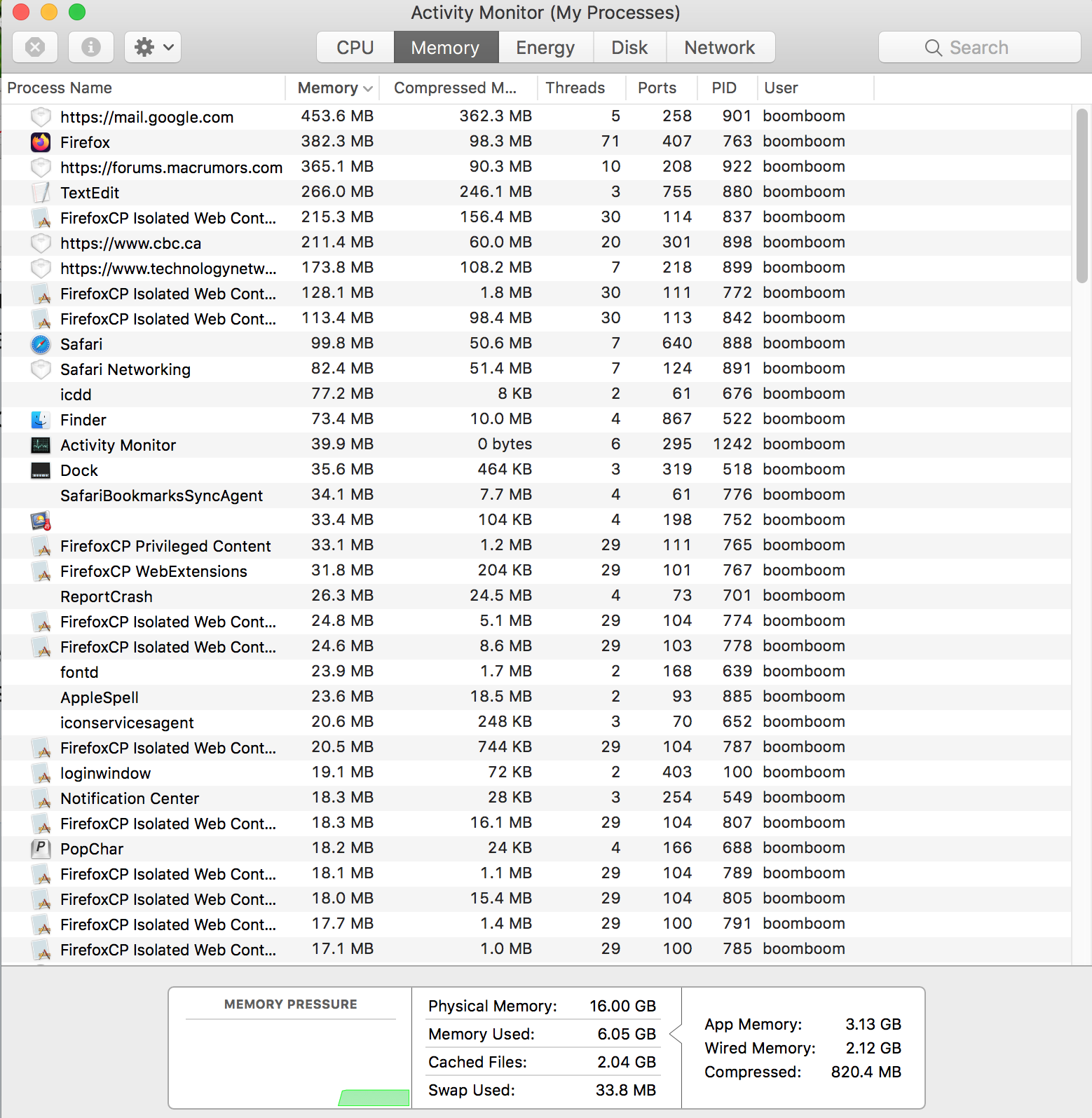
Task: Click the shield icon beside Safari Networking
Action: pyautogui.click(x=41, y=369)
